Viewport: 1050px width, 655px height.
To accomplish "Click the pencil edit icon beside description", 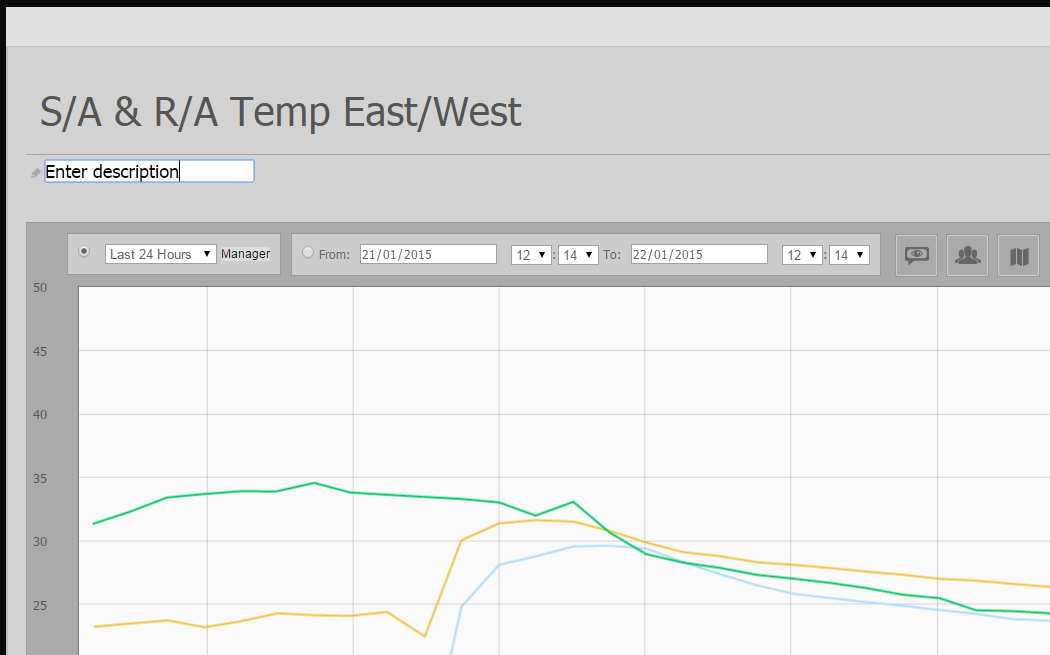I will coord(35,173).
